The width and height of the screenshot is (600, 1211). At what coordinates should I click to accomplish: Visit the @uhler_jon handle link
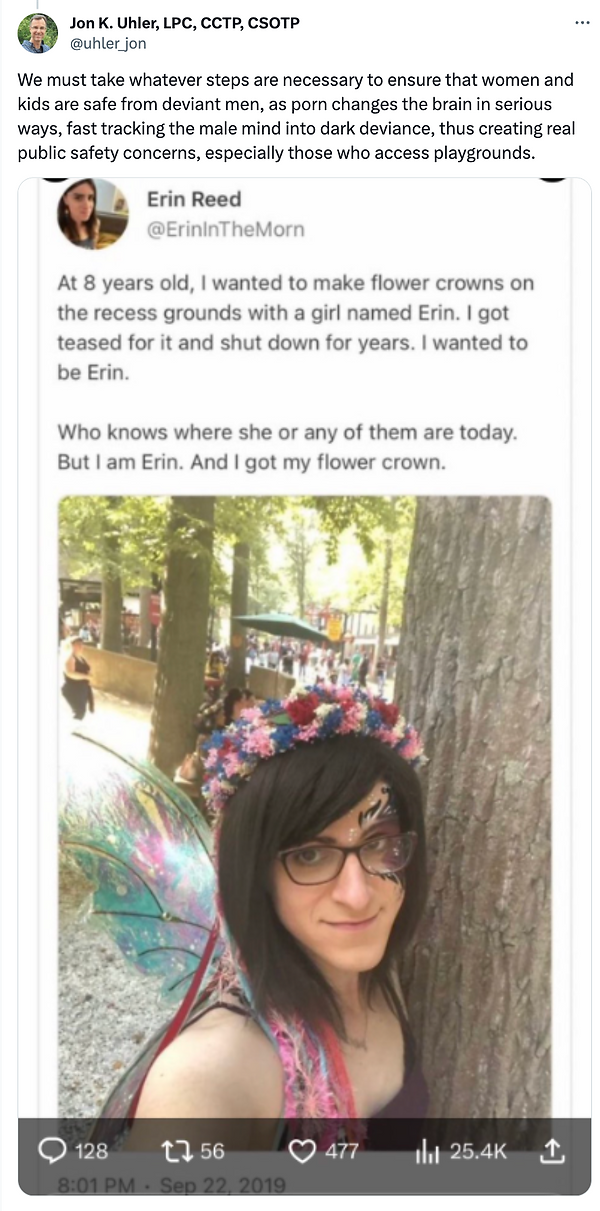[107, 43]
